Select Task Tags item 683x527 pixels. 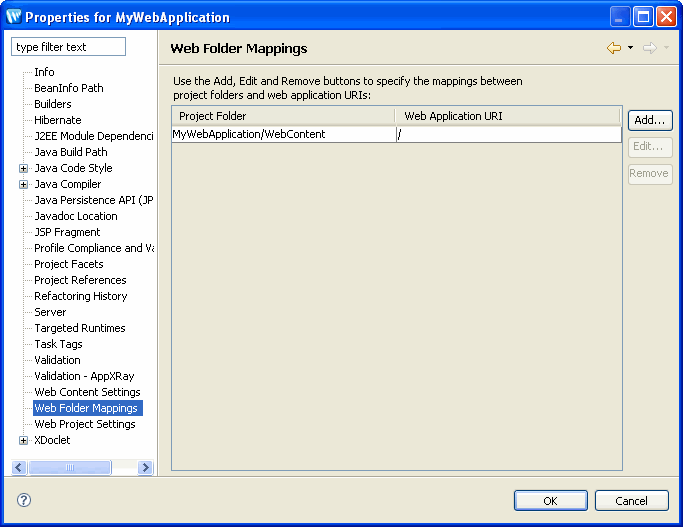(x=58, y=345)
